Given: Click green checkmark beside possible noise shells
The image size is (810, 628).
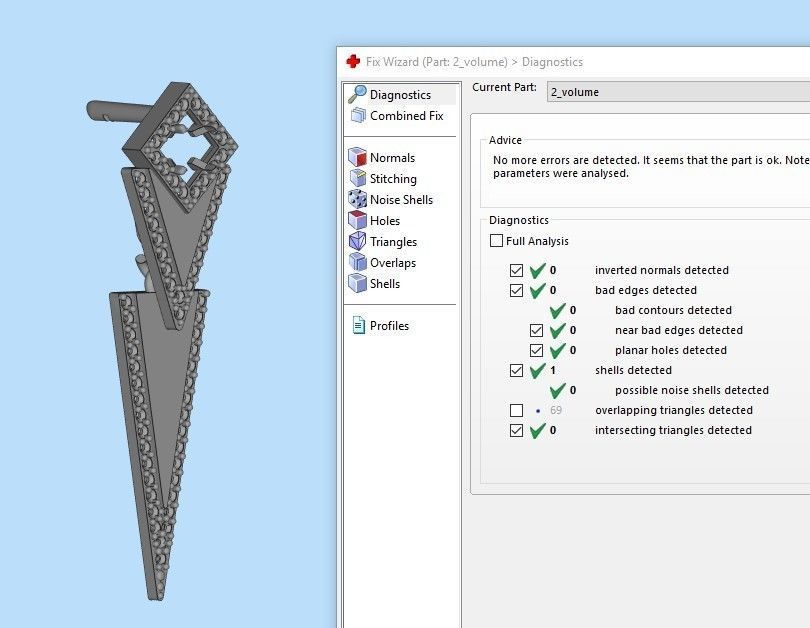Looking at the screenshot, I should (x=558, y=390).
